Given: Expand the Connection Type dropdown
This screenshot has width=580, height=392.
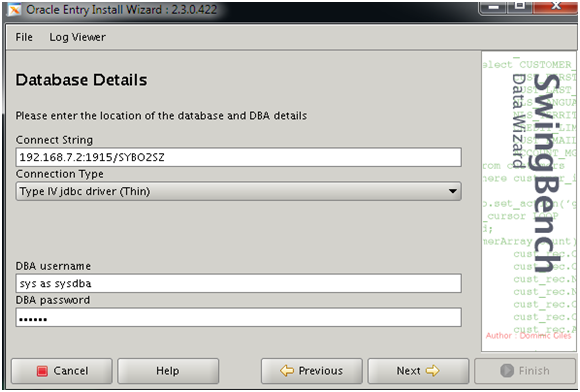Looking at the screenshot, I should (239, 191).
